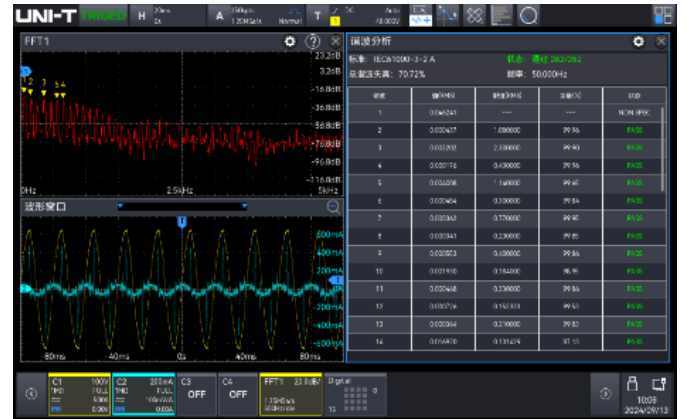This screenshot has height=419, width=690.
Task: Click the magnifier icon in top toolbar
Action: pos(528,15)
